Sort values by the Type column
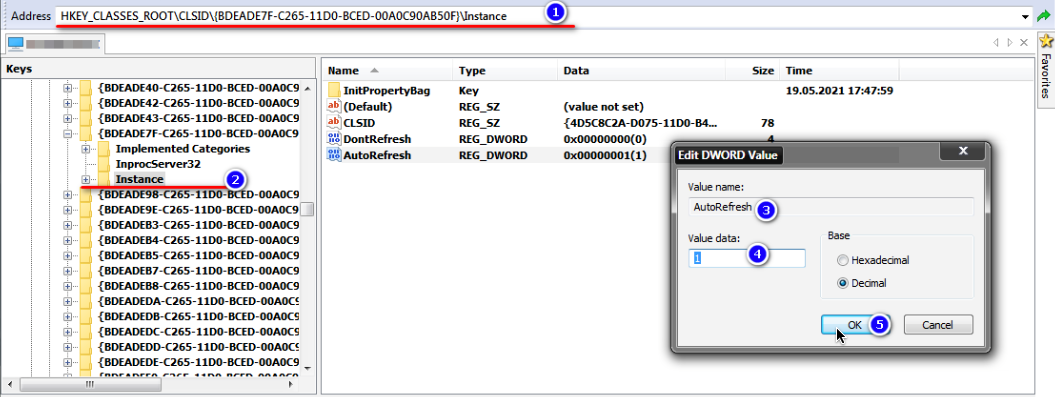1055x397 pixels. (506, 71)
